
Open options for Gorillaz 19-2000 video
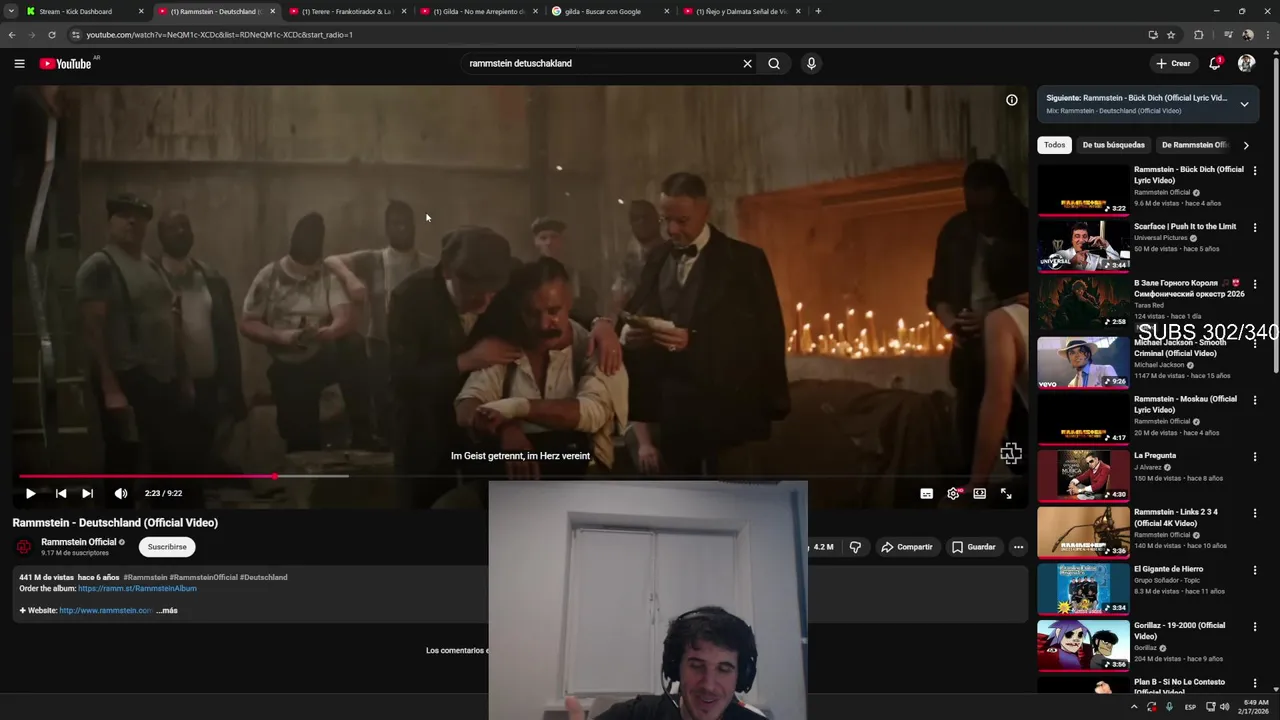[x=1255, y=628]
